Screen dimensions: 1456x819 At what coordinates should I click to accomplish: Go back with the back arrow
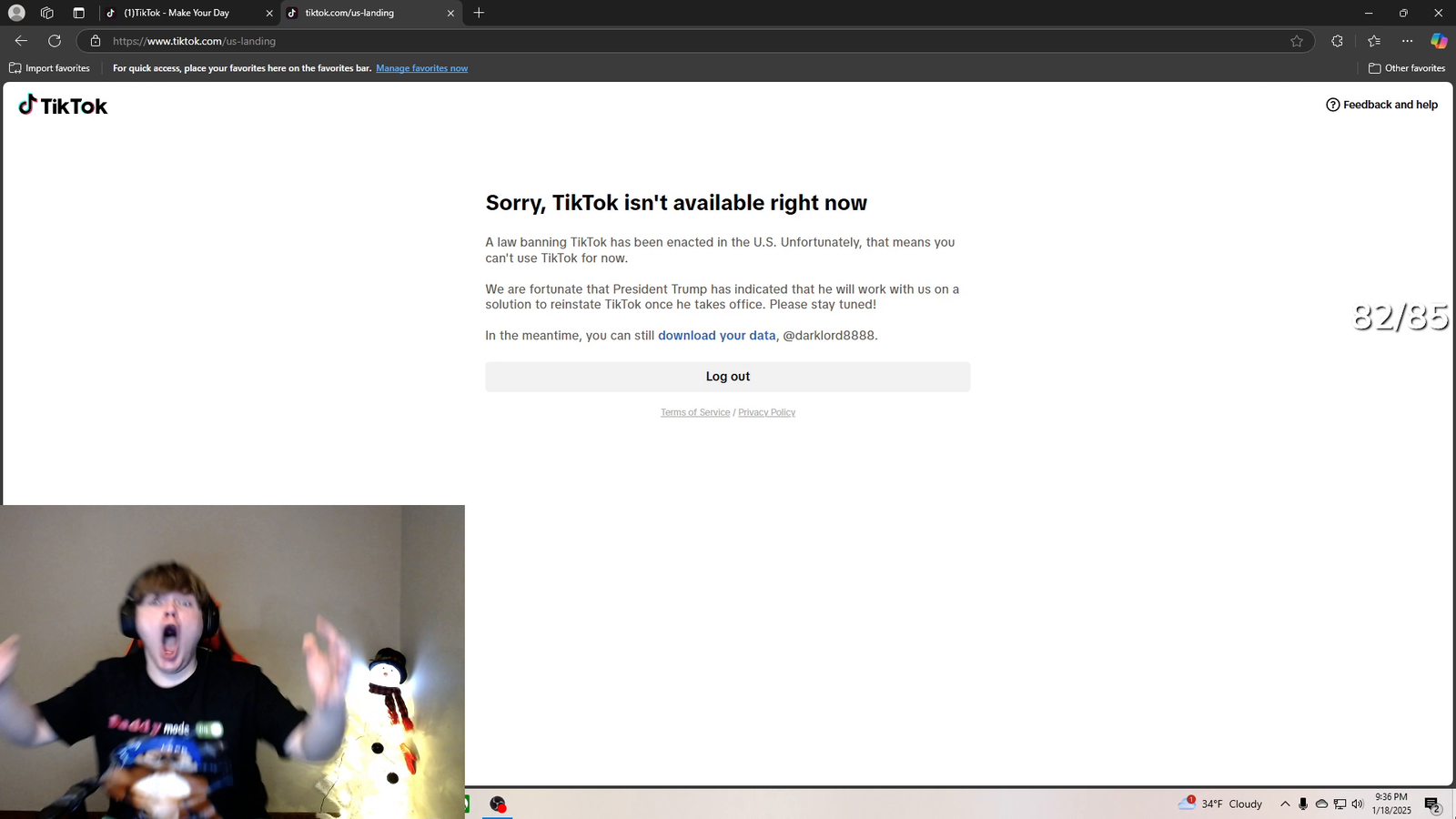(21, 41)
